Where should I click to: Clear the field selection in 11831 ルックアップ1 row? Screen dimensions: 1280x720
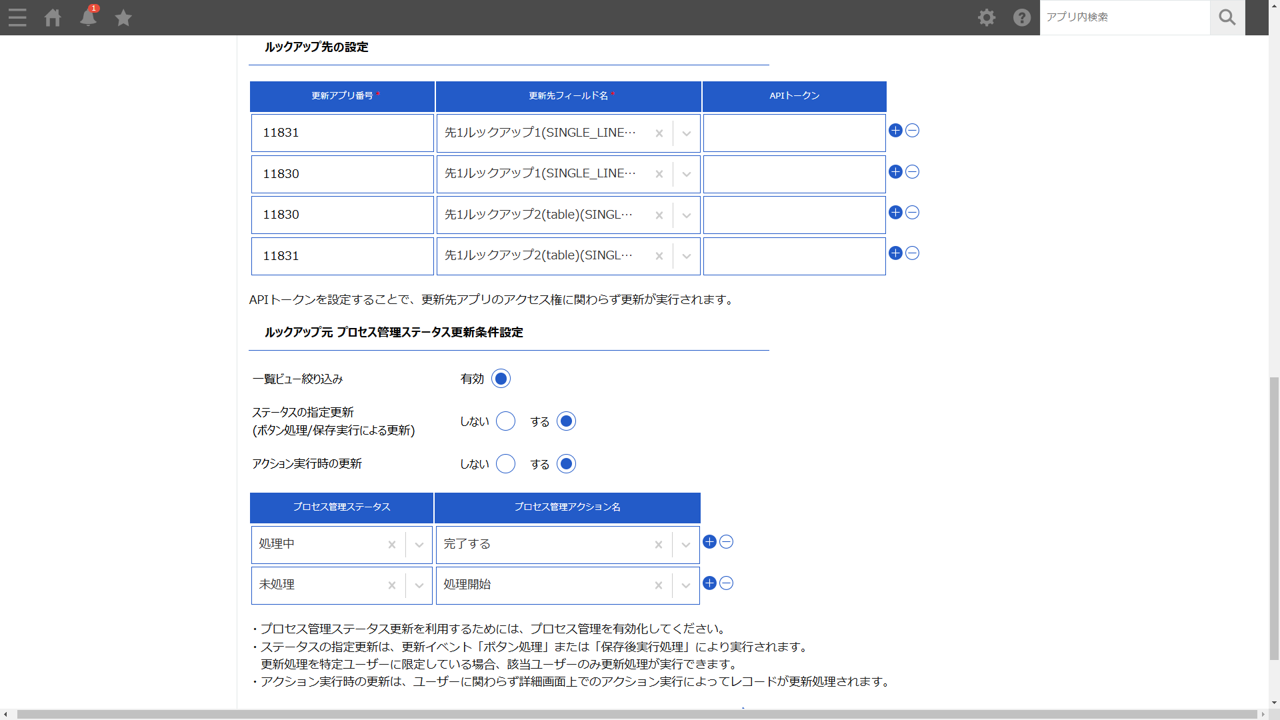[659, 133]
